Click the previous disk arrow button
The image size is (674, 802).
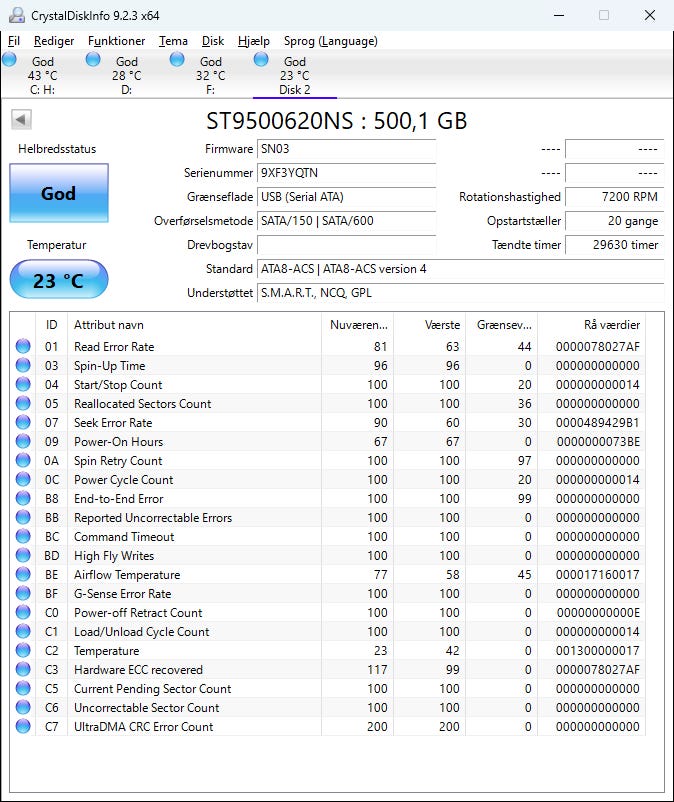click(21, 120)
